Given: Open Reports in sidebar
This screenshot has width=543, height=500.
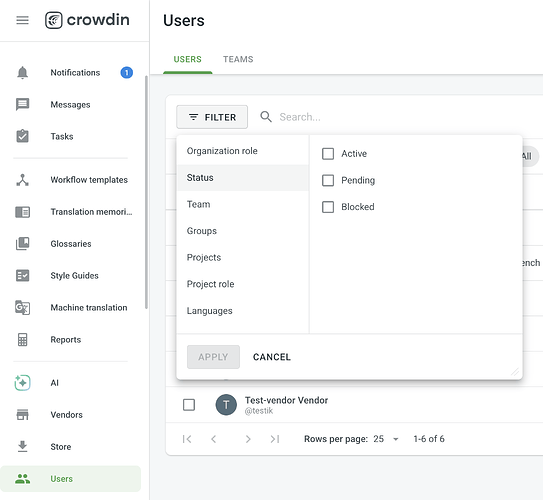Looking at the screenshot, I should tap(66, 340).
